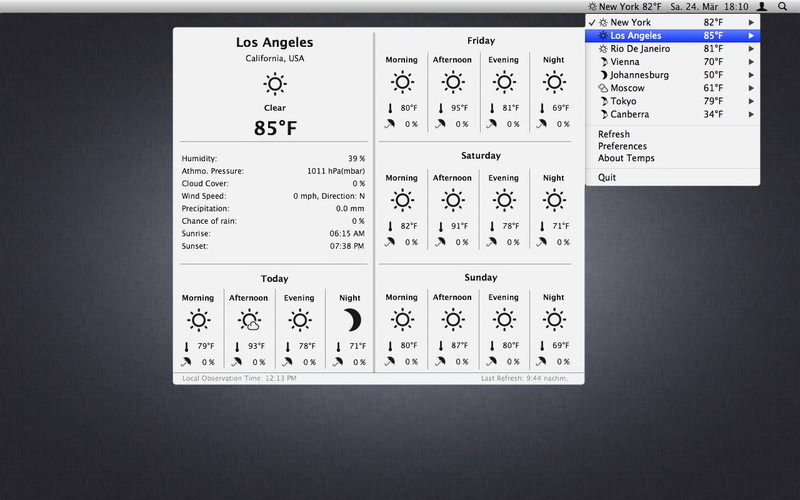
Task: Click Today's Night crescent moon icon
Action: tap(350, 320)
